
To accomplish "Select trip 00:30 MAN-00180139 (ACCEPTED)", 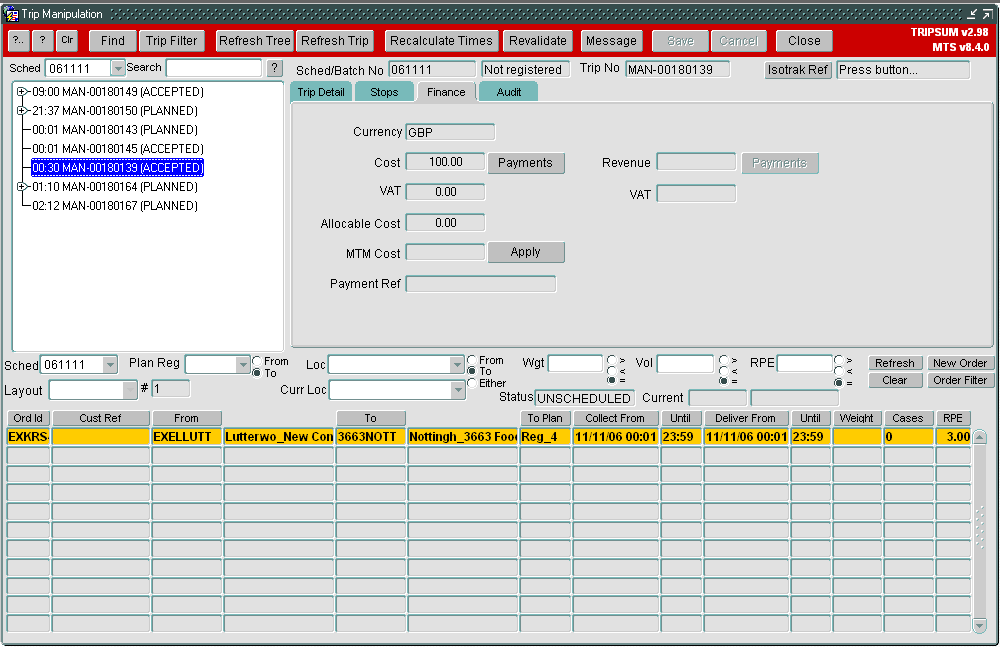I will coord(117,168).
